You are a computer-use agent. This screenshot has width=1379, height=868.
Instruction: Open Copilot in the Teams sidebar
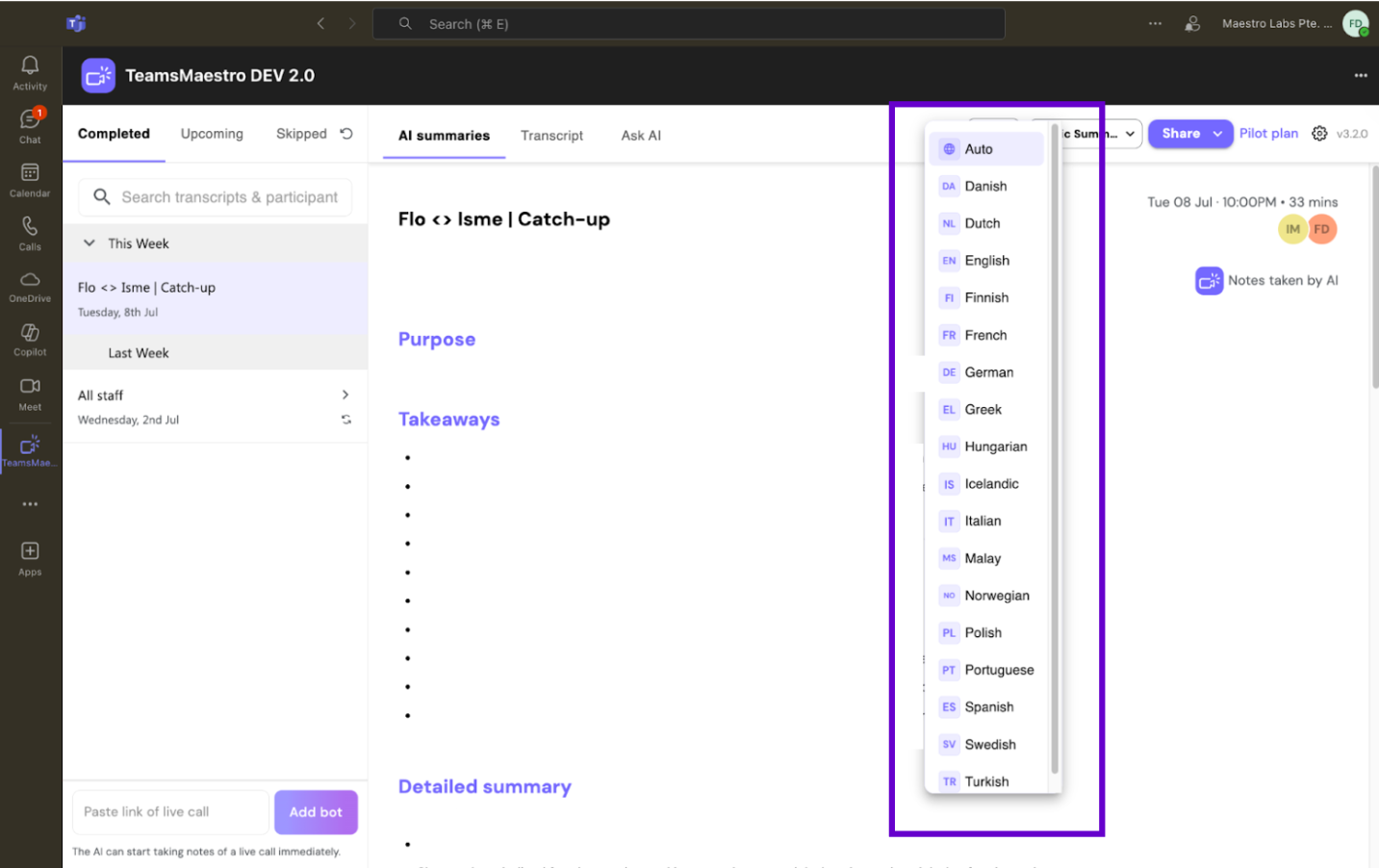pyautogui.click(x=30, y=340)
